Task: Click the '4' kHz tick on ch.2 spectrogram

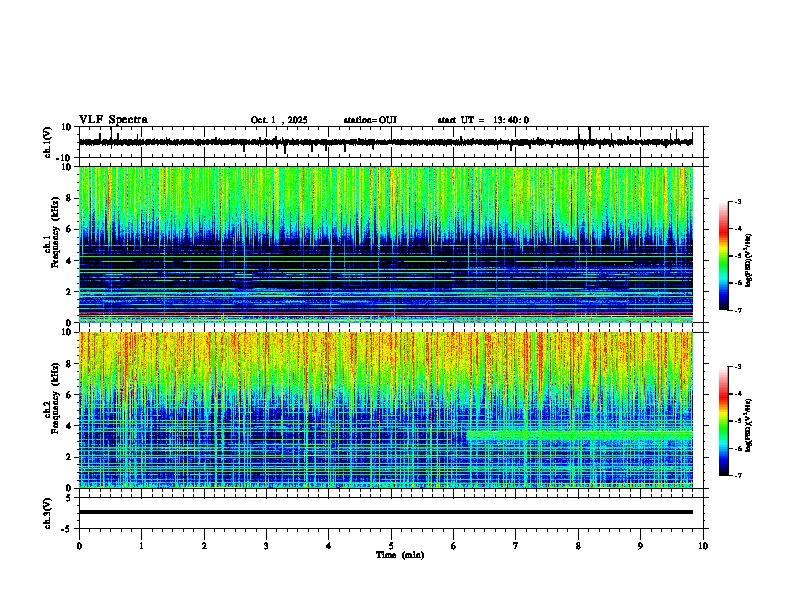Action: point(69,426)
